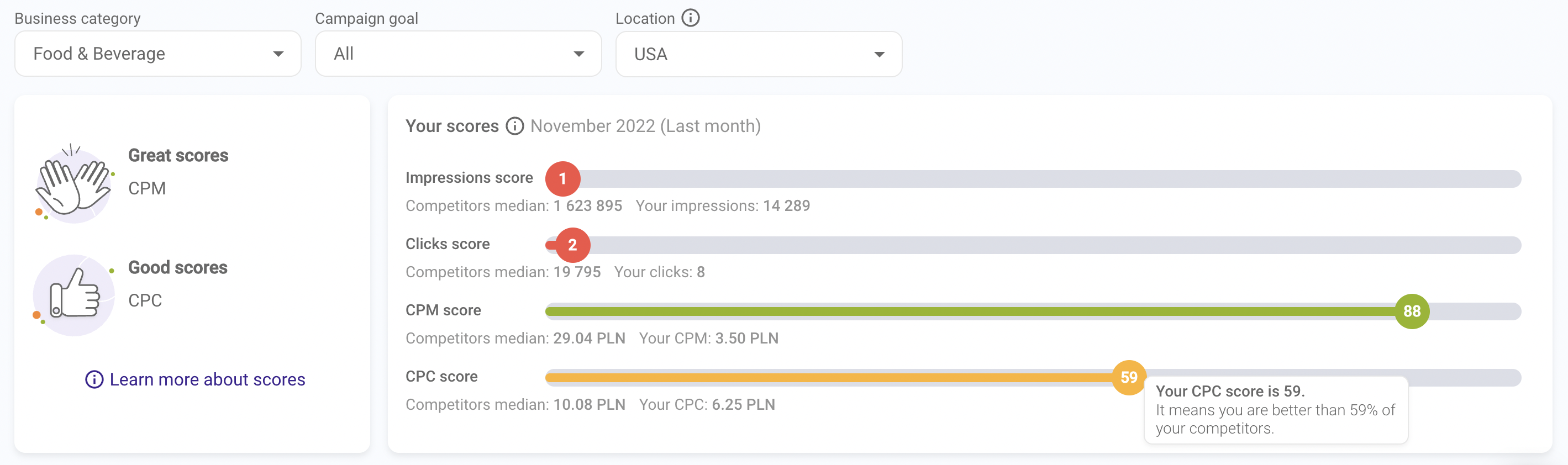Open the Business category dropdown
The height and width of the screenshot is (465, 1568).
pos(157,54)
